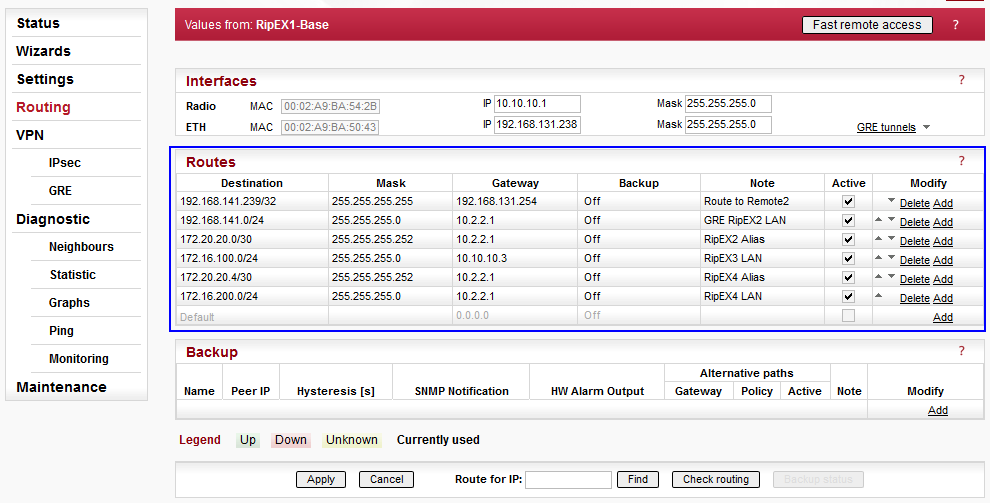Add a new Backup entry
The height and width of the screenshot is (503, 990).
938,410
